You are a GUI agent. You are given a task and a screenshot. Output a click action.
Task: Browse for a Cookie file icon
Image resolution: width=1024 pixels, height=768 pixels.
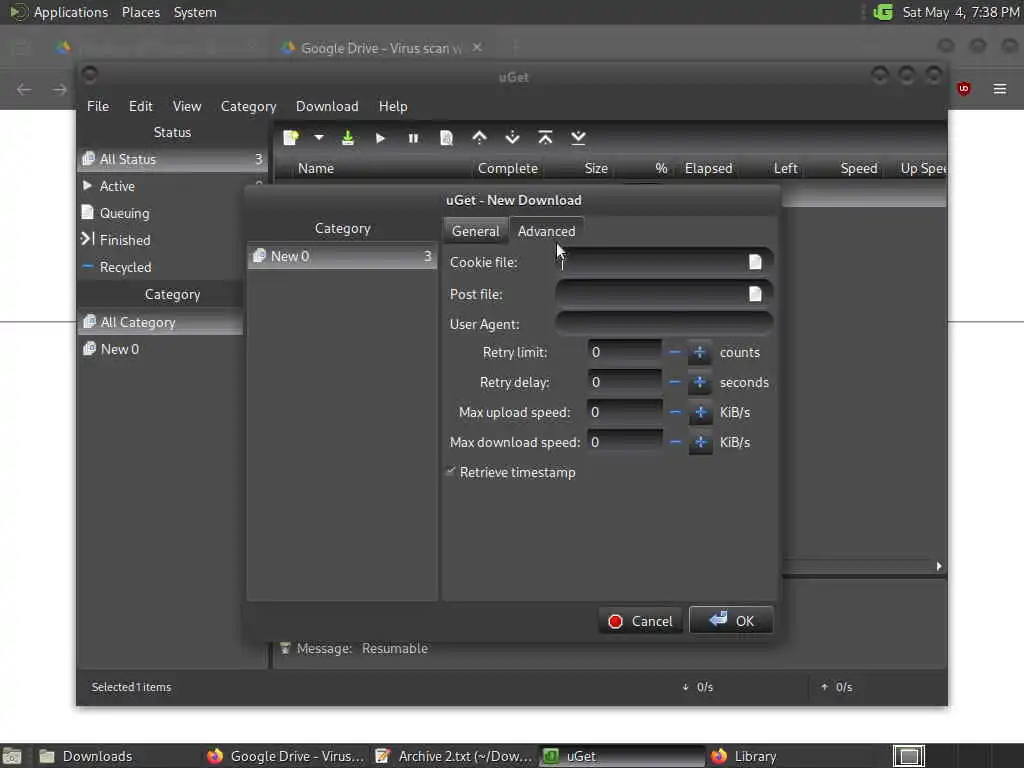[755, 262]
